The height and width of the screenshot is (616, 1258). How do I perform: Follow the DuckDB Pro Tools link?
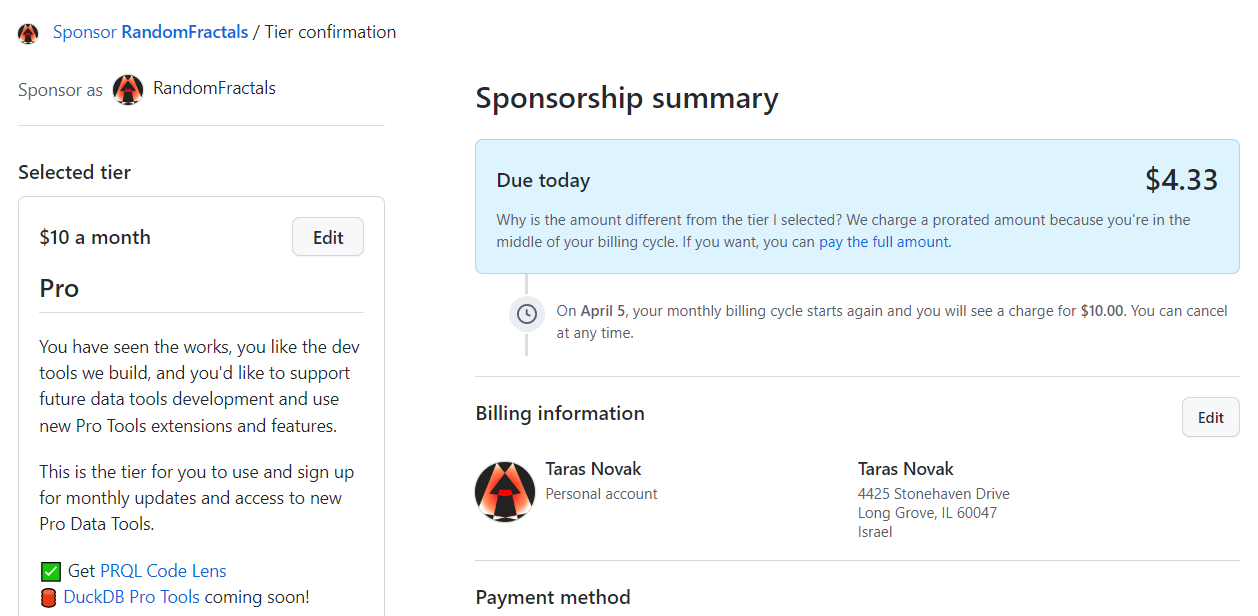click(x=131, y=597)
